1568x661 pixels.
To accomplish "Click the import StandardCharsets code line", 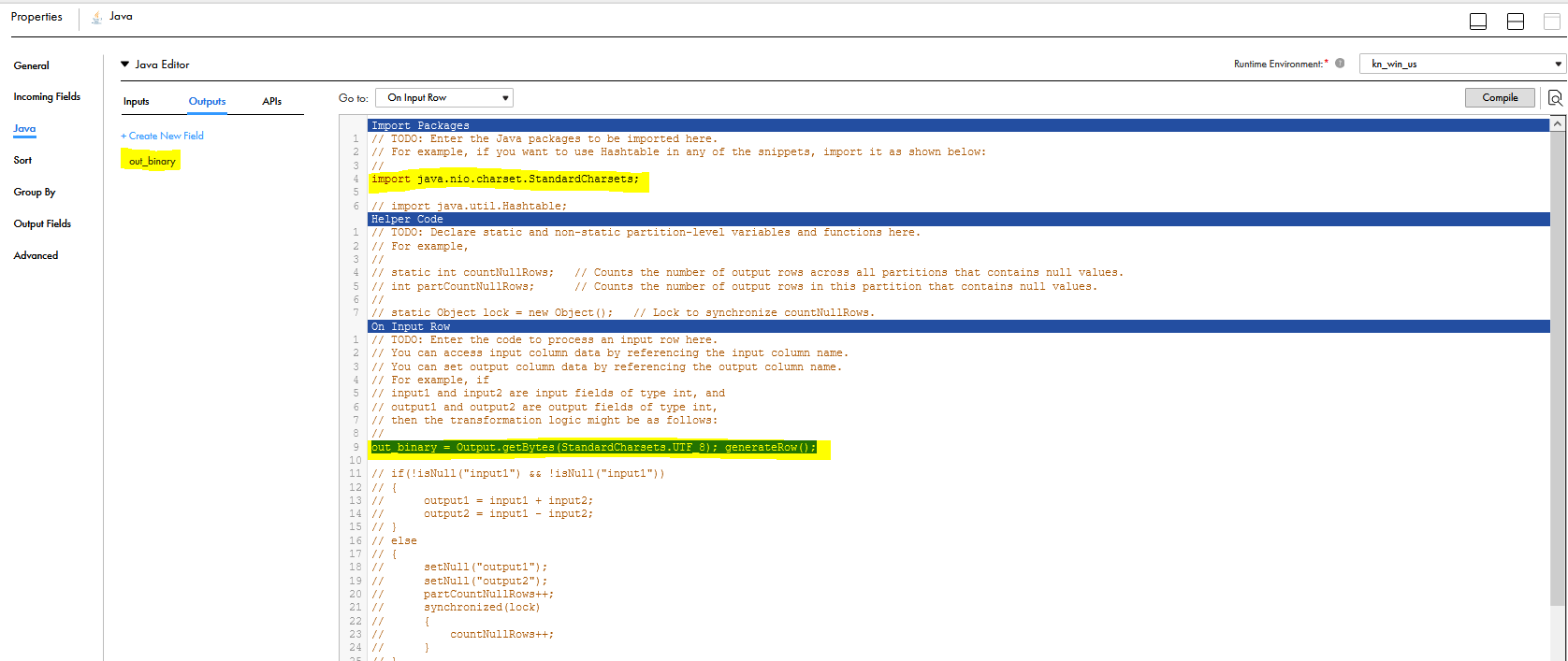I will tap(505, 179).
